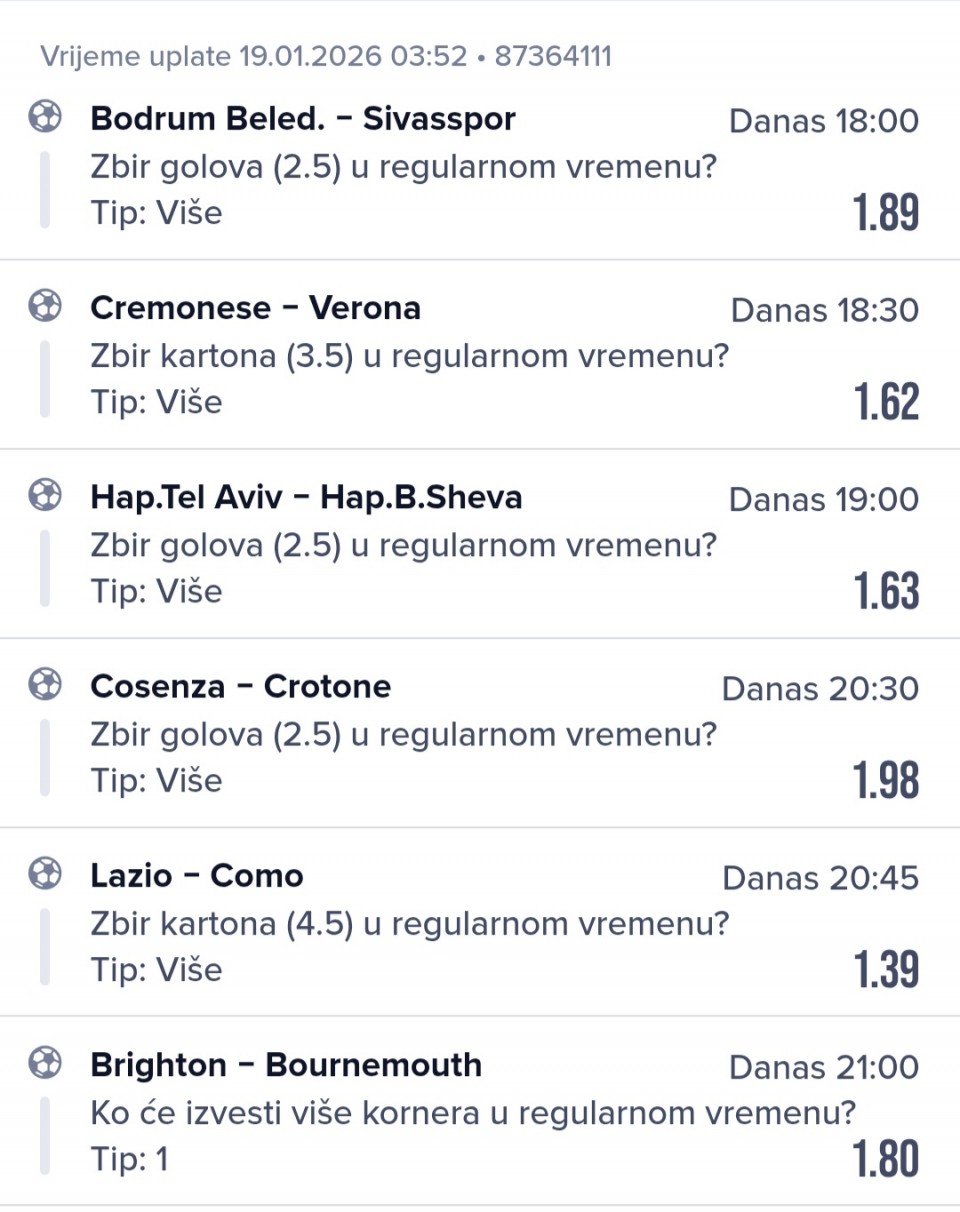Tap soccer ball icon next to Cosenza – Crotone

click(45, 684)
